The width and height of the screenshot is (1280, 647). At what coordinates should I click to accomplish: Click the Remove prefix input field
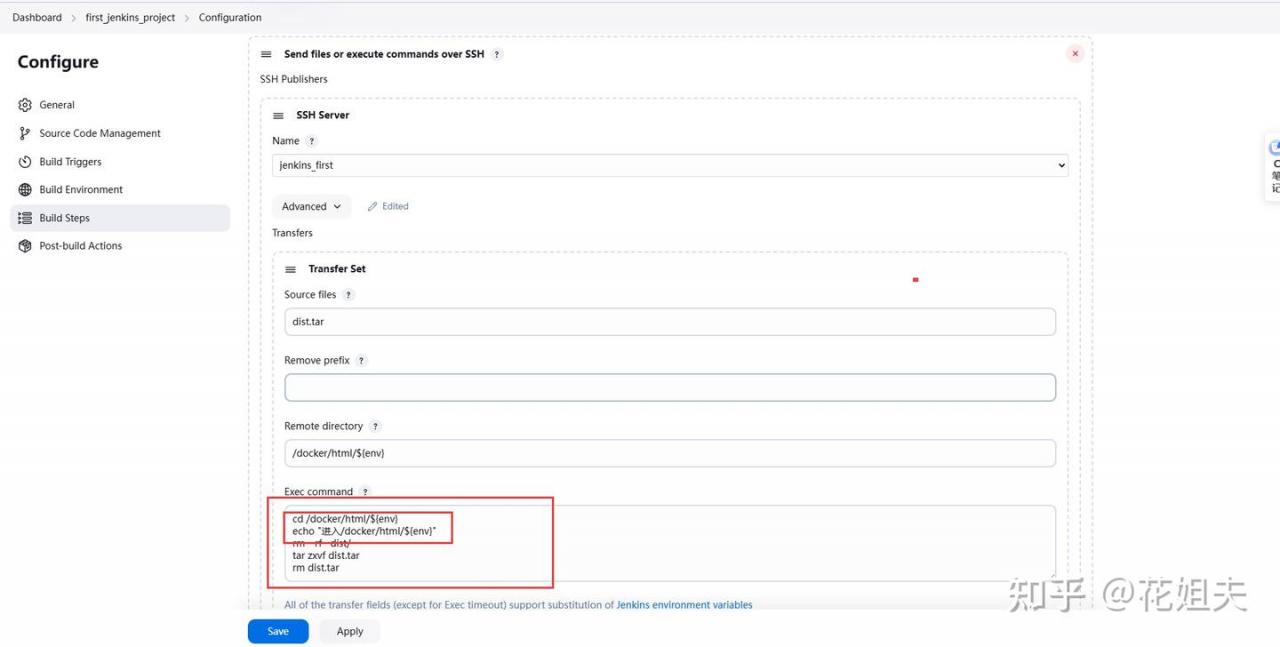[670, 388]
